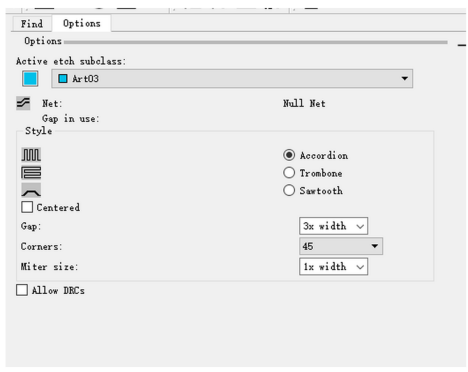Image resolution: width=468 pixels, height=372 pixels.
Task: Enable the Centered checkbox
Action: pos(27,207)
